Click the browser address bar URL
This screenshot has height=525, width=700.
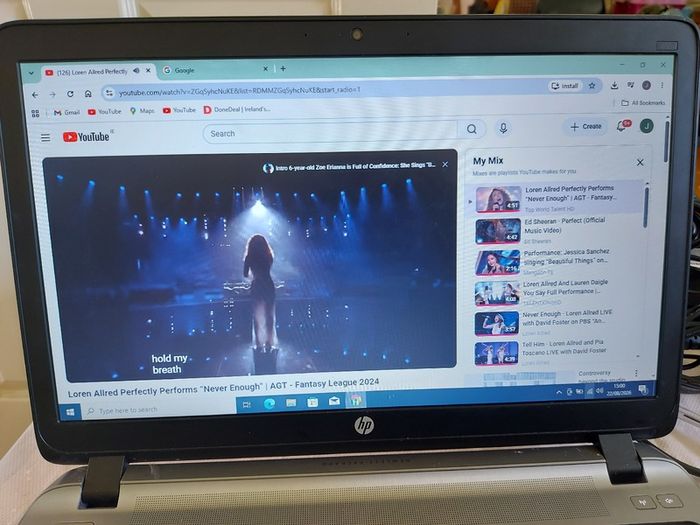[239, 92]
